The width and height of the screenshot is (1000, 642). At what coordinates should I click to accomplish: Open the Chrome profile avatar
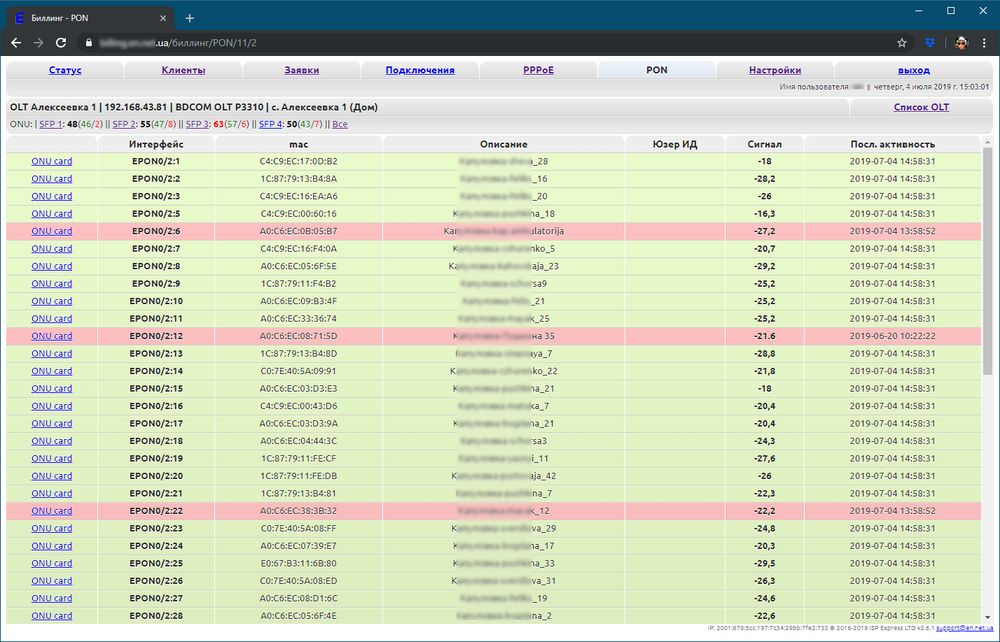pyautogui.click(x=960, y=43)
